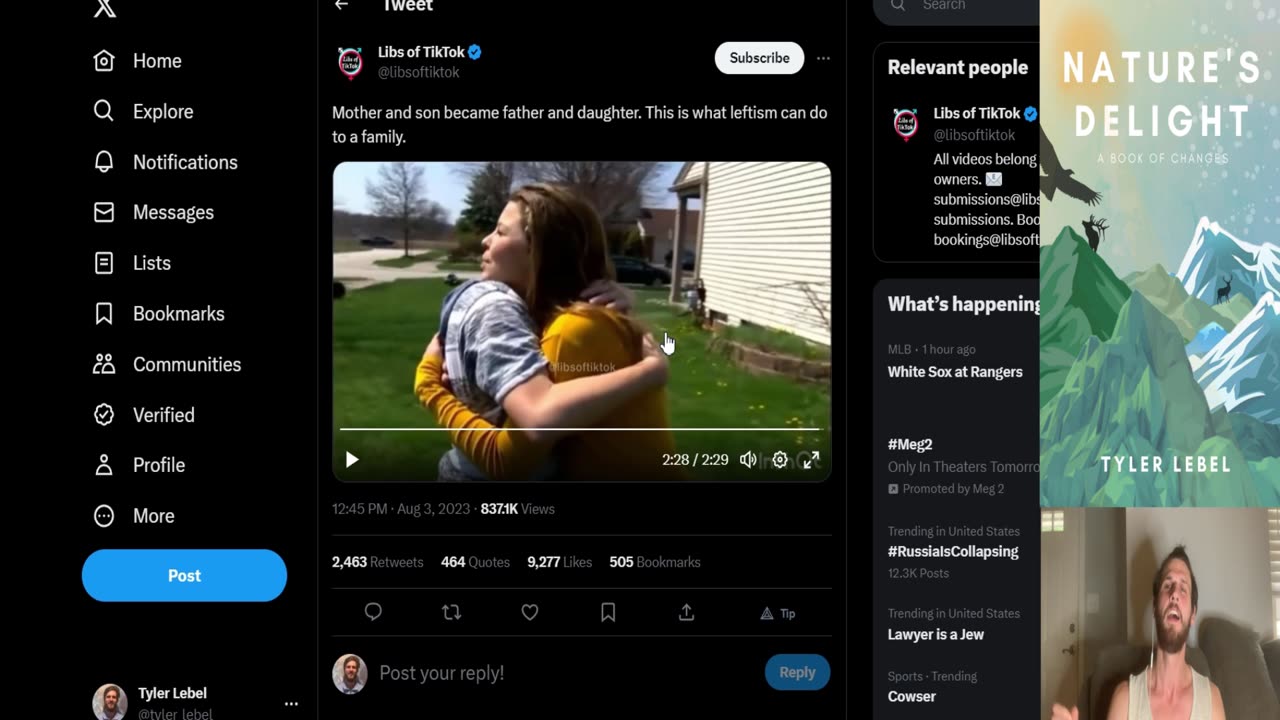Bookmark this tweet via bookmark icon
Image resolution: width=1280 pixels, height=720 pixels.
click(x=608, y=612)
